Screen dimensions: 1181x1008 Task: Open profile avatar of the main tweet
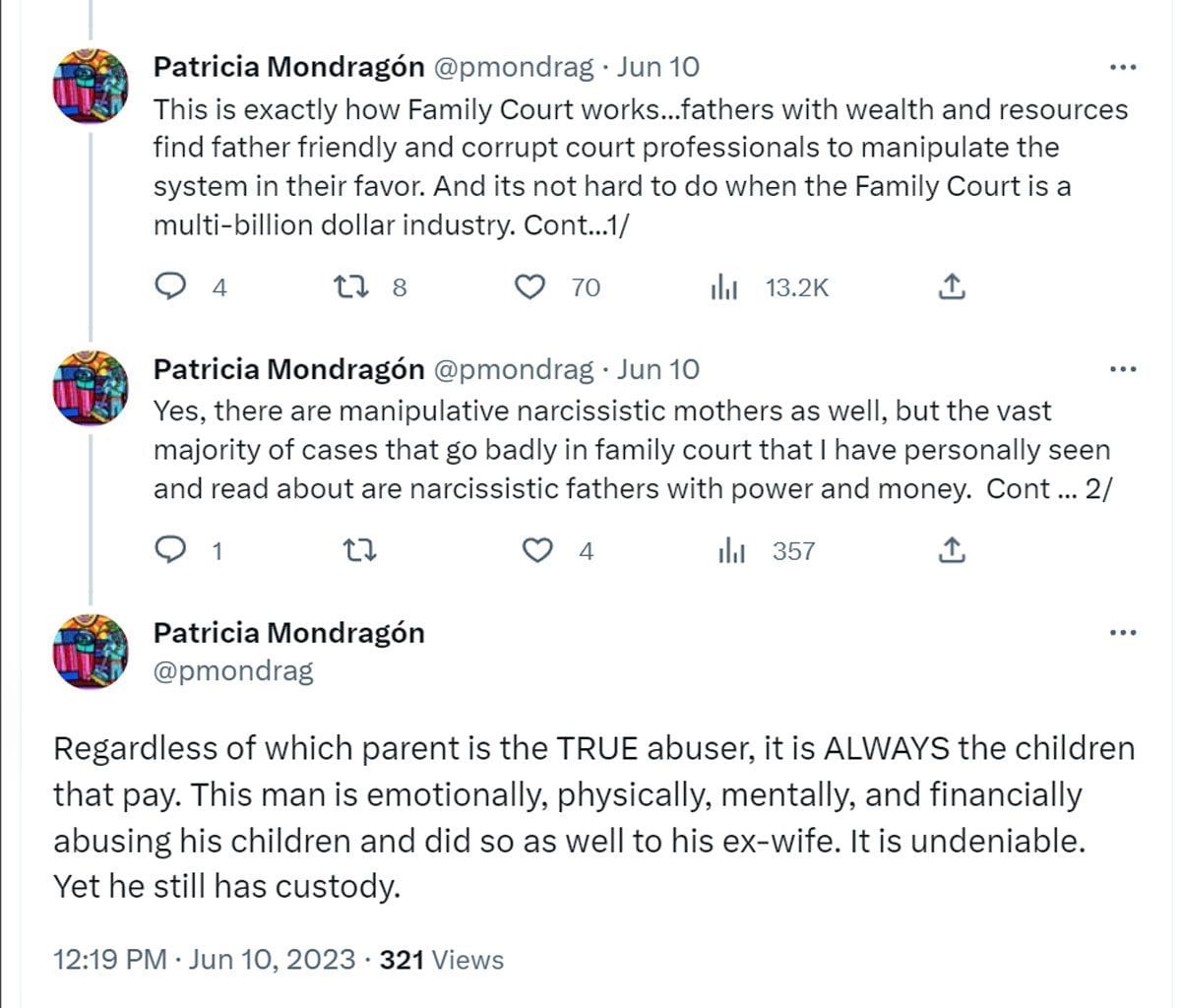tap(91, 650)
